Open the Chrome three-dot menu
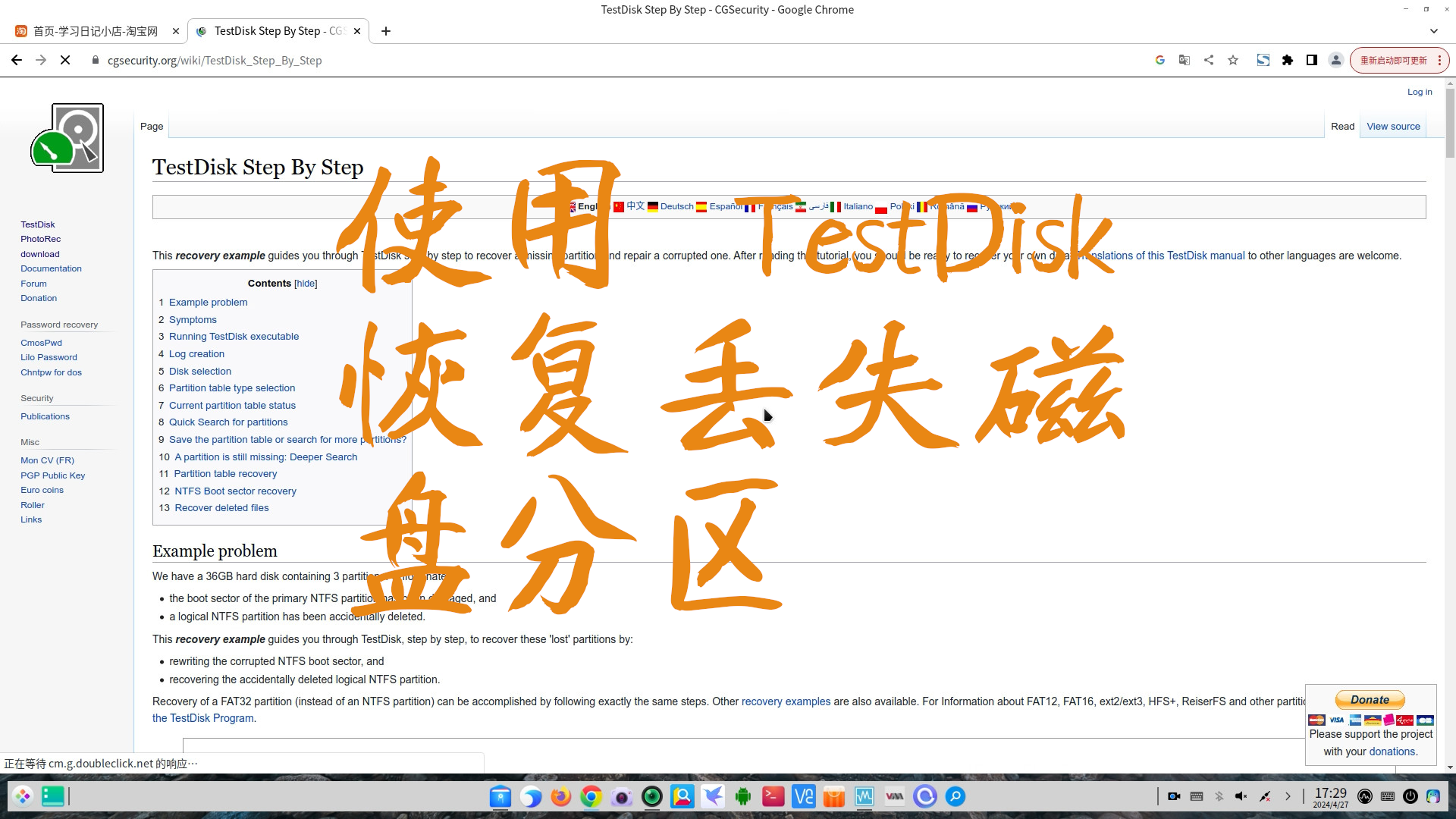The width and height of the screenshot is (1456, 819). tap(1439, 61)
